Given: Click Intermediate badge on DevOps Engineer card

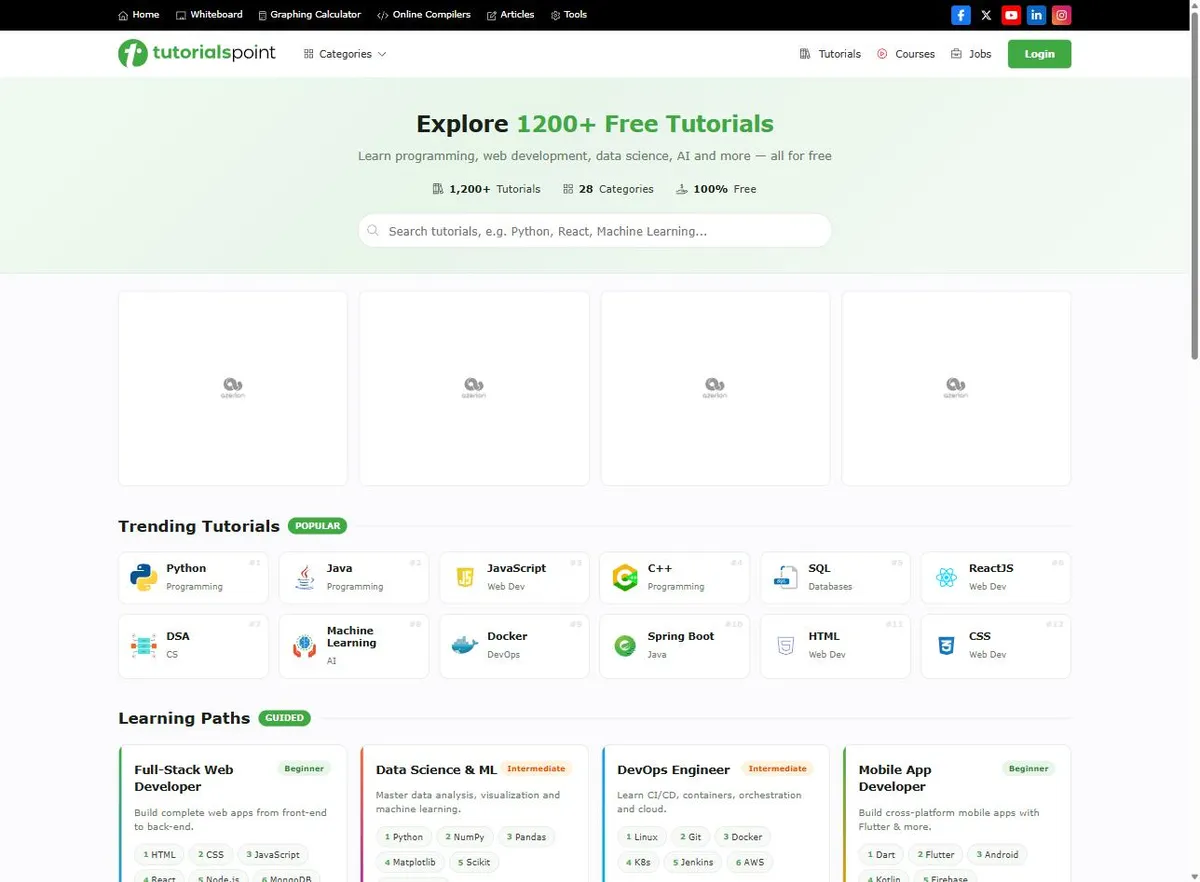Looking at the screenshot, I should coord(777,769).
